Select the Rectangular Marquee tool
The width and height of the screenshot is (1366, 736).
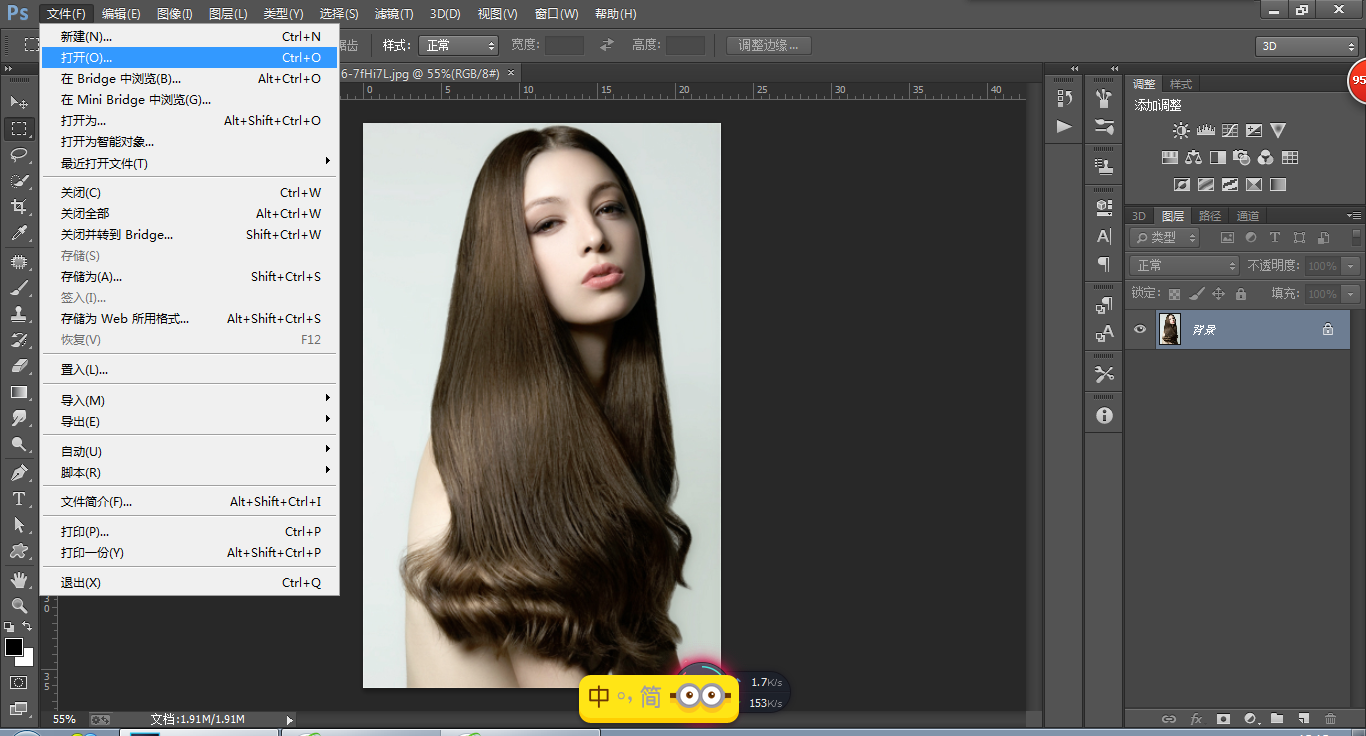(19, 128)
